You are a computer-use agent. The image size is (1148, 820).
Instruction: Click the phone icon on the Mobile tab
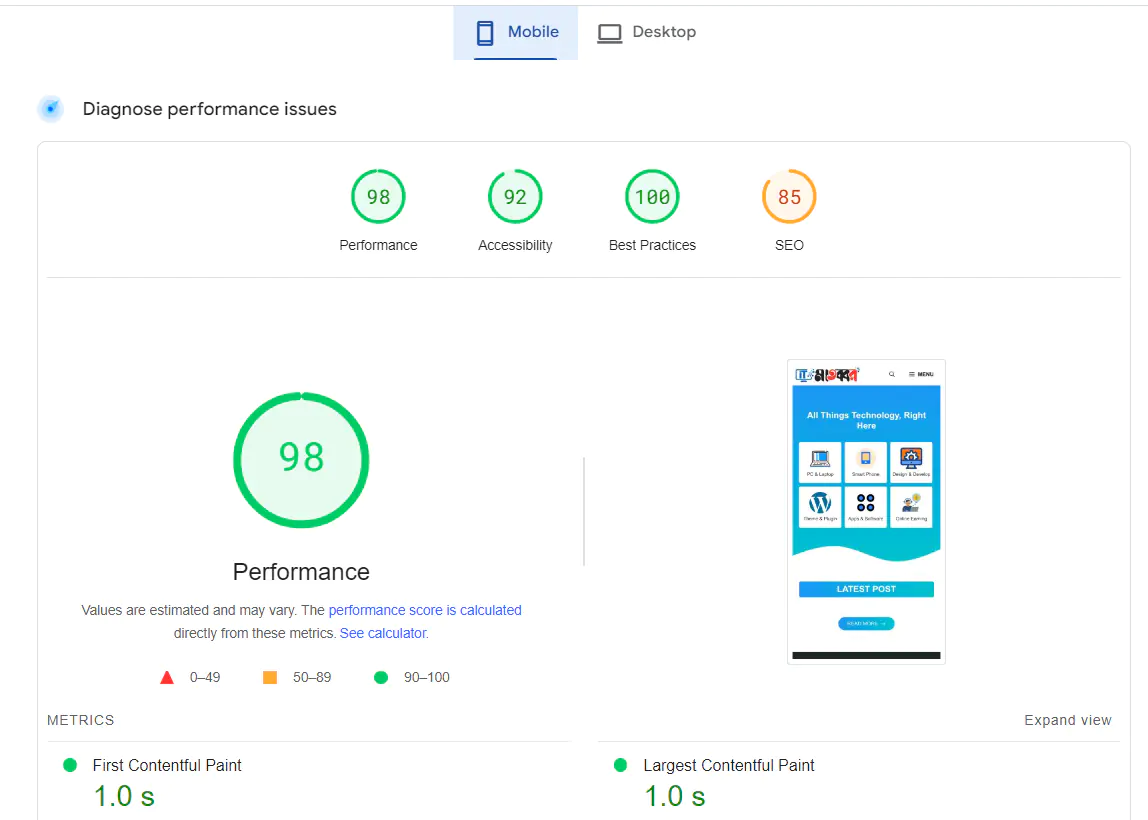[x=485, y=32]
